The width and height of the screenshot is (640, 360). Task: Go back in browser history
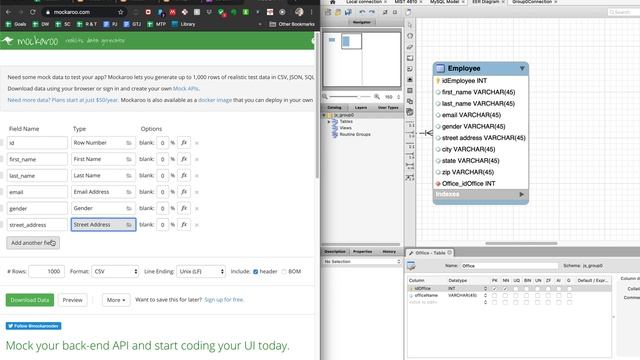(9, 12)
